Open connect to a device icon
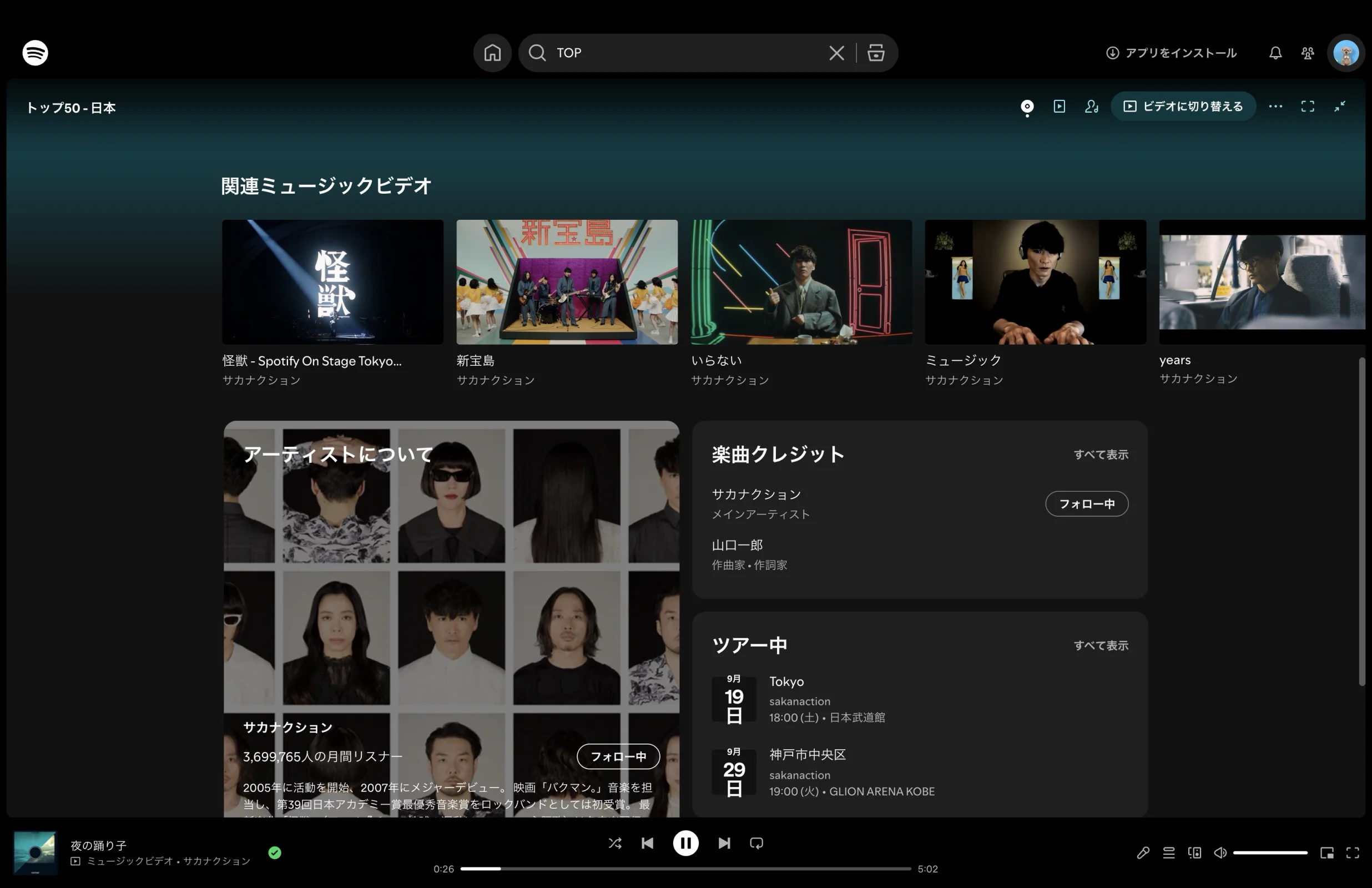Viewport: 1372px width, 888px height. pos(1194,852)
